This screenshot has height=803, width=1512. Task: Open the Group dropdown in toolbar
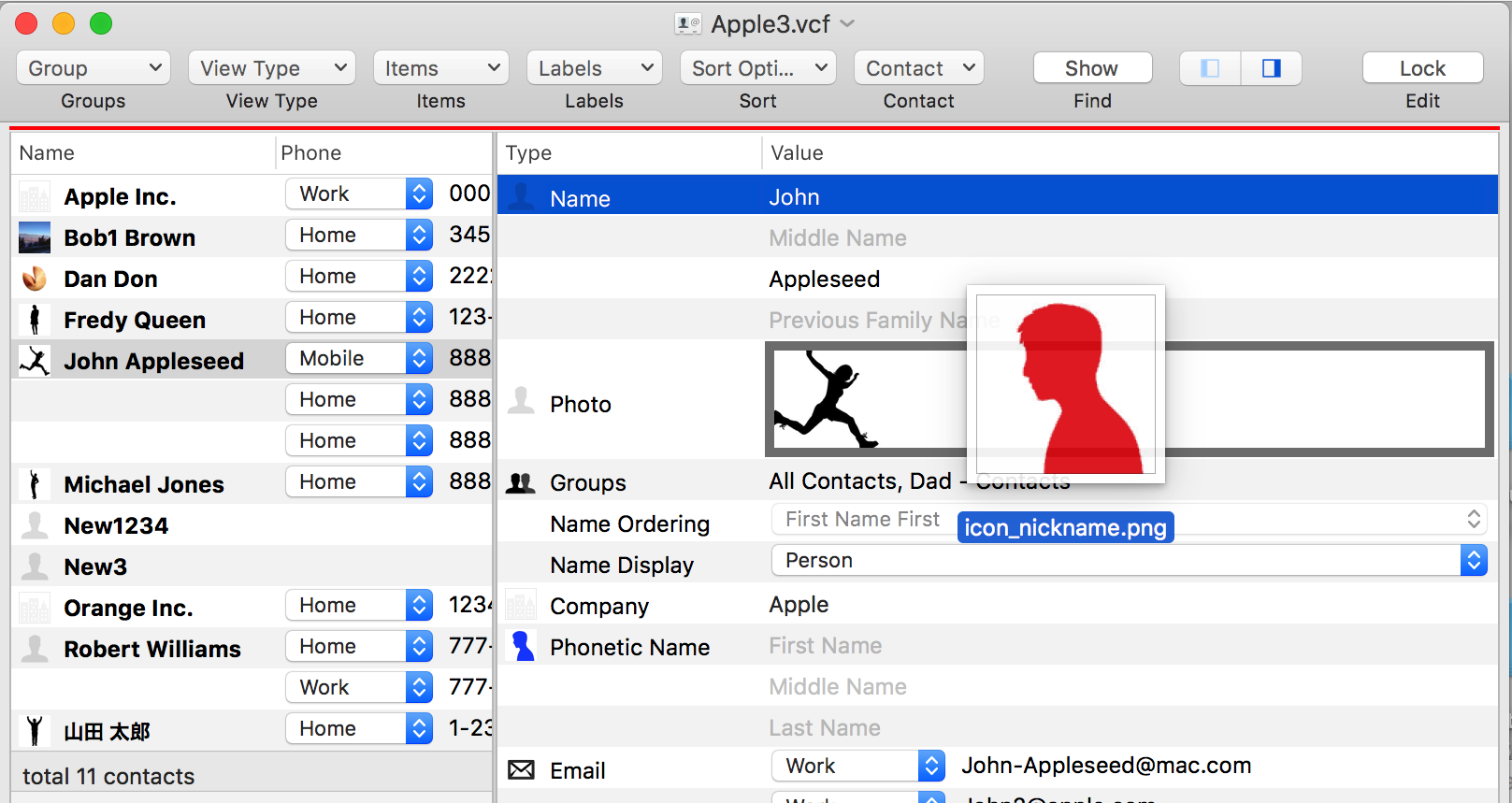pos(94,68)
